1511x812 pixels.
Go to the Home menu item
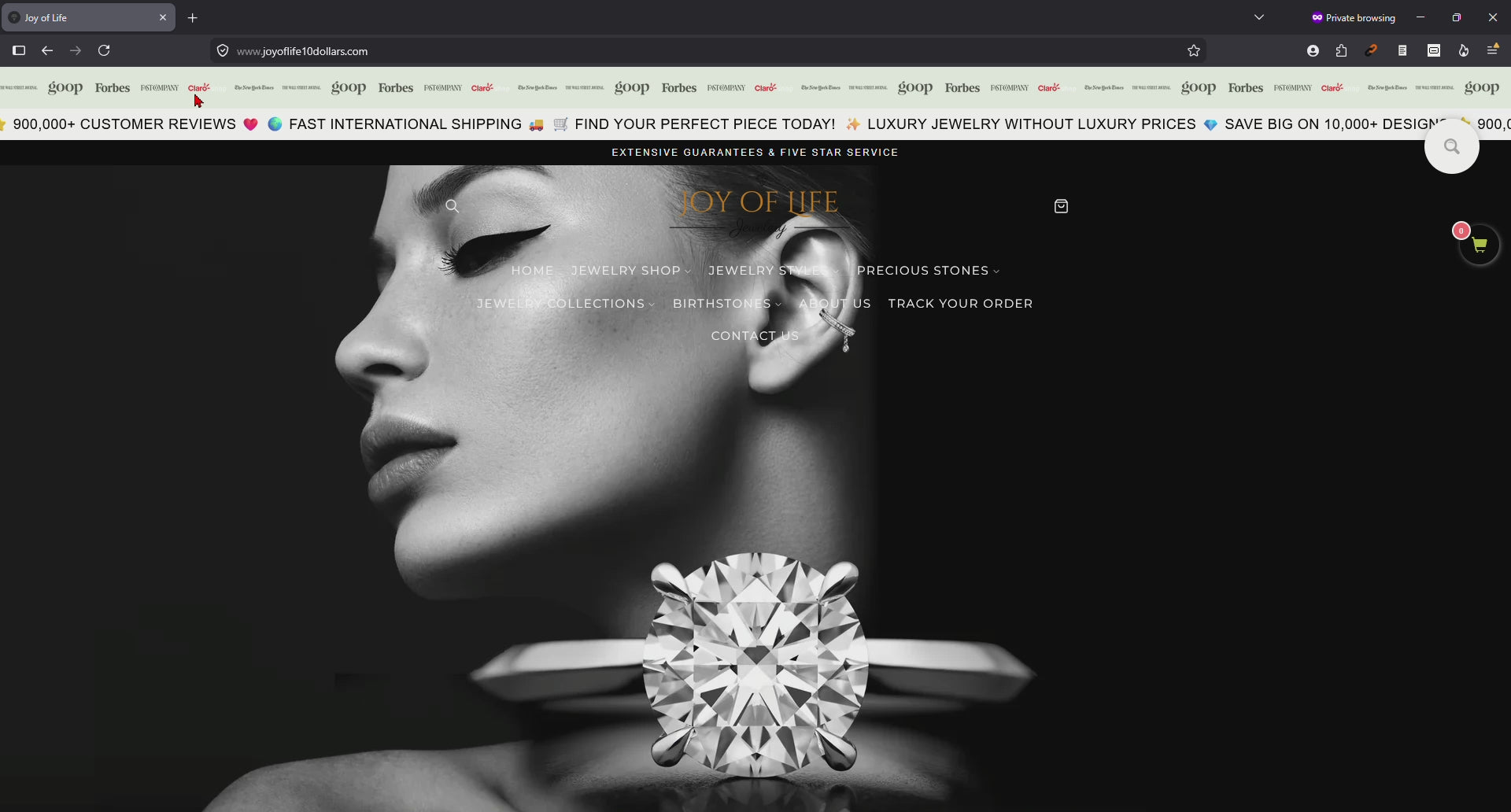click(533, 271)
